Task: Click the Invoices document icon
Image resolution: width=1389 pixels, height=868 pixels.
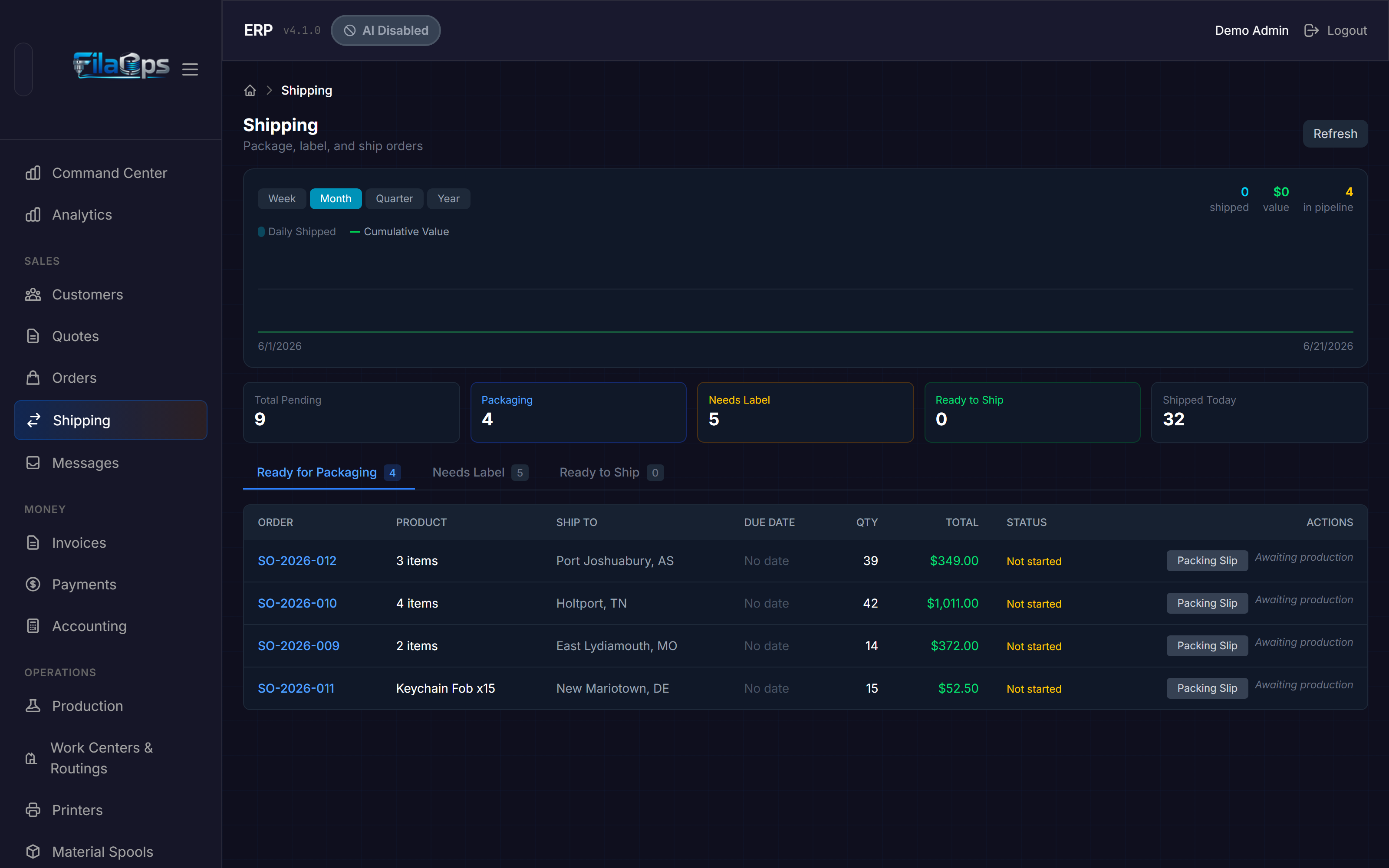Action: coord(33,542)
